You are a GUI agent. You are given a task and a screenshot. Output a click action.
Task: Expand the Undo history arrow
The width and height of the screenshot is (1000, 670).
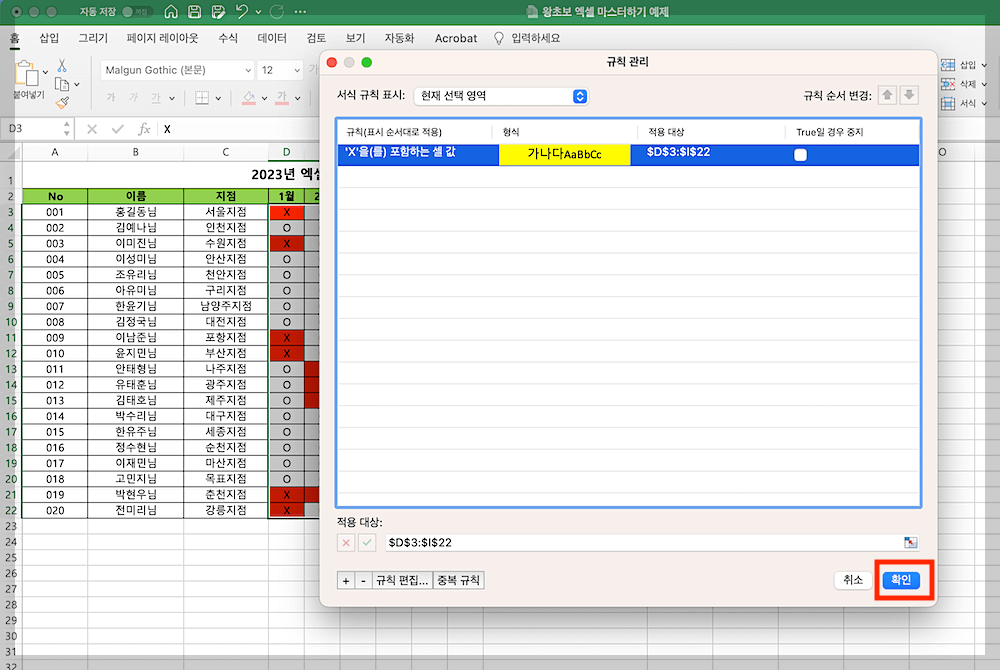[x=258, y=11]
